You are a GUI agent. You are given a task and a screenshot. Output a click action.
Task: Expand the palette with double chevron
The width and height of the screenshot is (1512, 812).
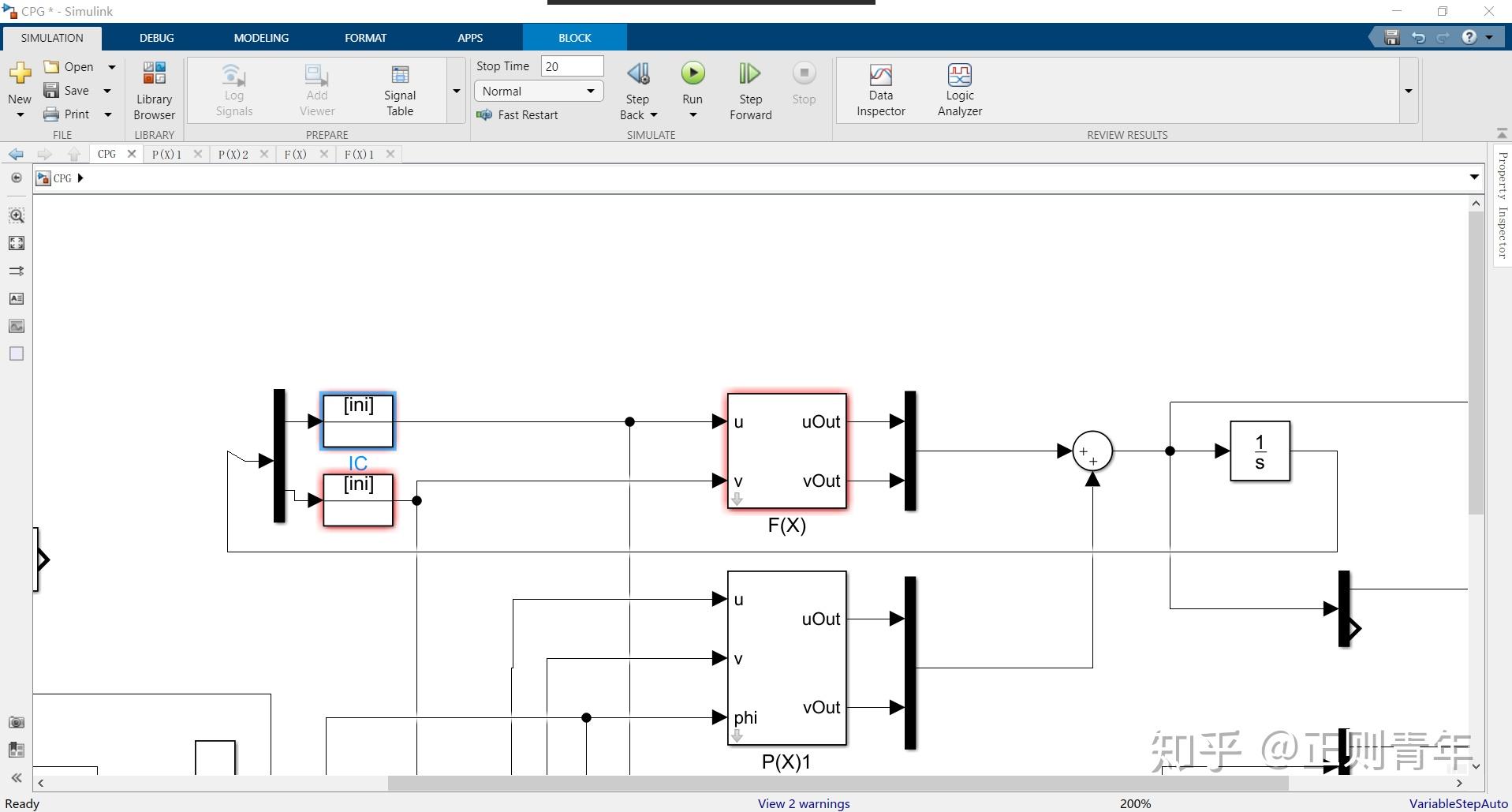coord(17,778)
